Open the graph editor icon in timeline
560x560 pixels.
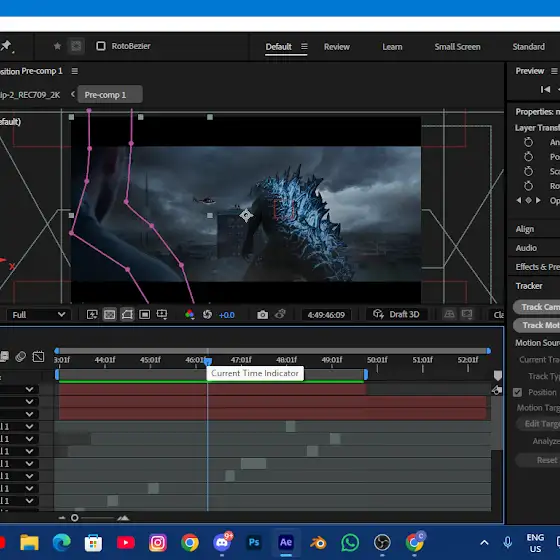tap(38, 356)
